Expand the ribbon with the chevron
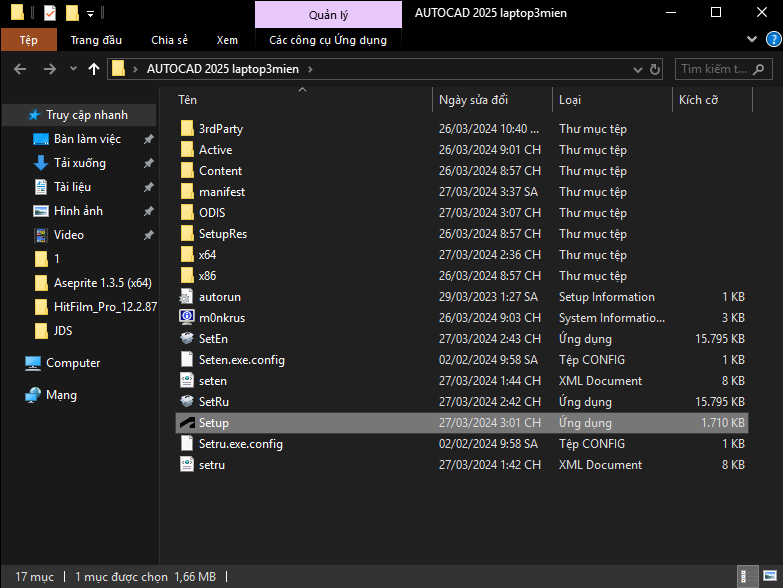This screenshot has width=783, height=588. pos(750,40)
